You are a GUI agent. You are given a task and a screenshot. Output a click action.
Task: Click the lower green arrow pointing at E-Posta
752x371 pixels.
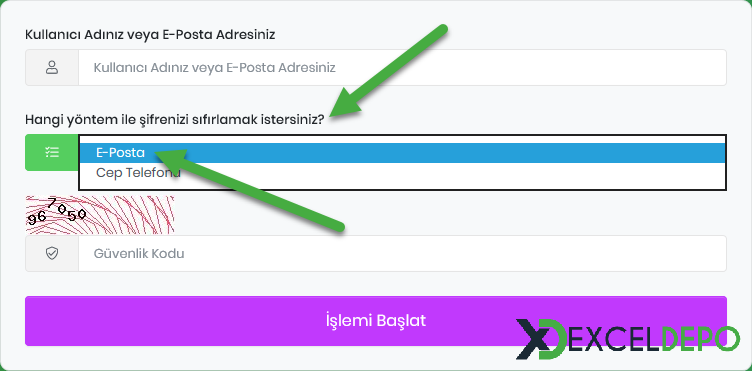tap(249, 189)
